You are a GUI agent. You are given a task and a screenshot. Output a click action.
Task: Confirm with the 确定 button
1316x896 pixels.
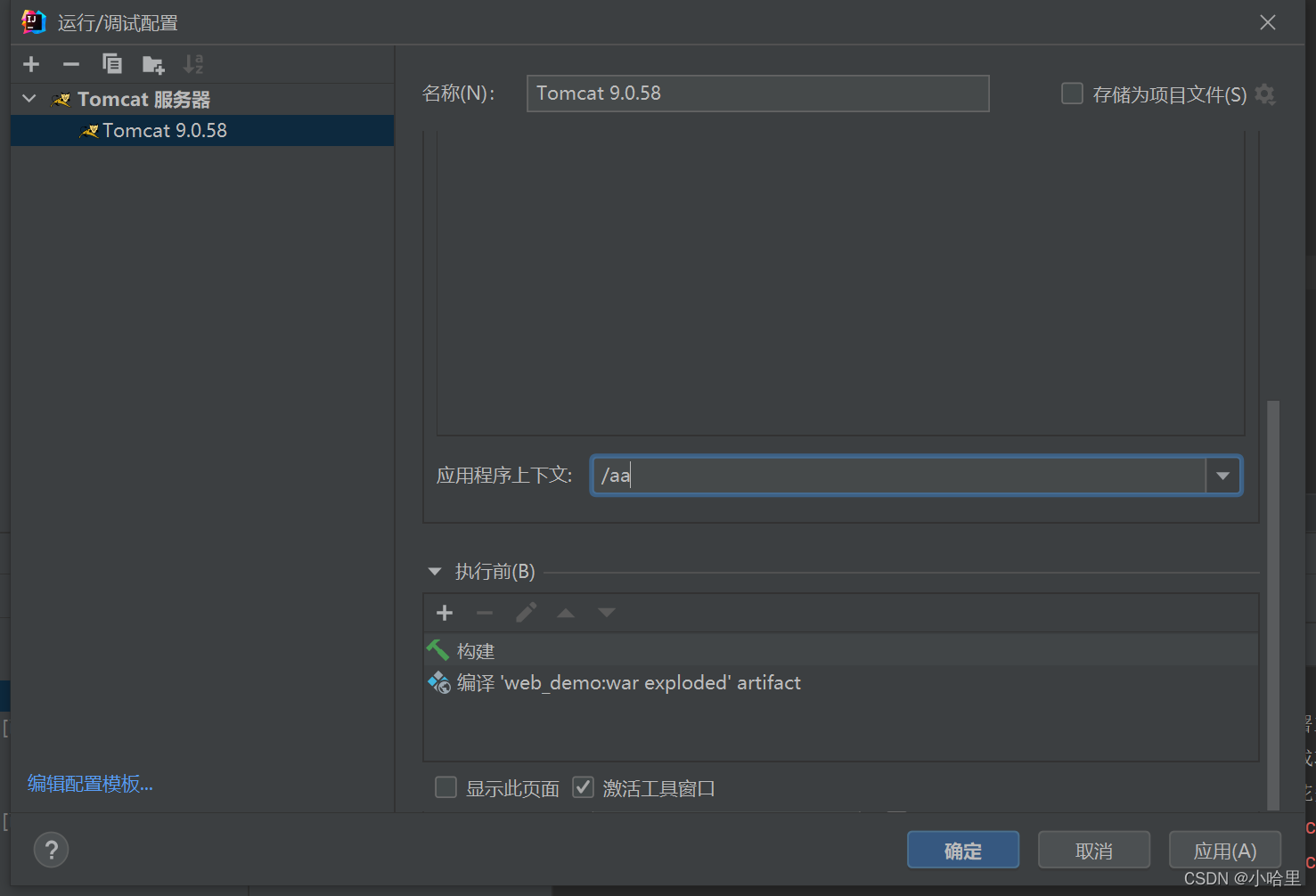point(963,851)
